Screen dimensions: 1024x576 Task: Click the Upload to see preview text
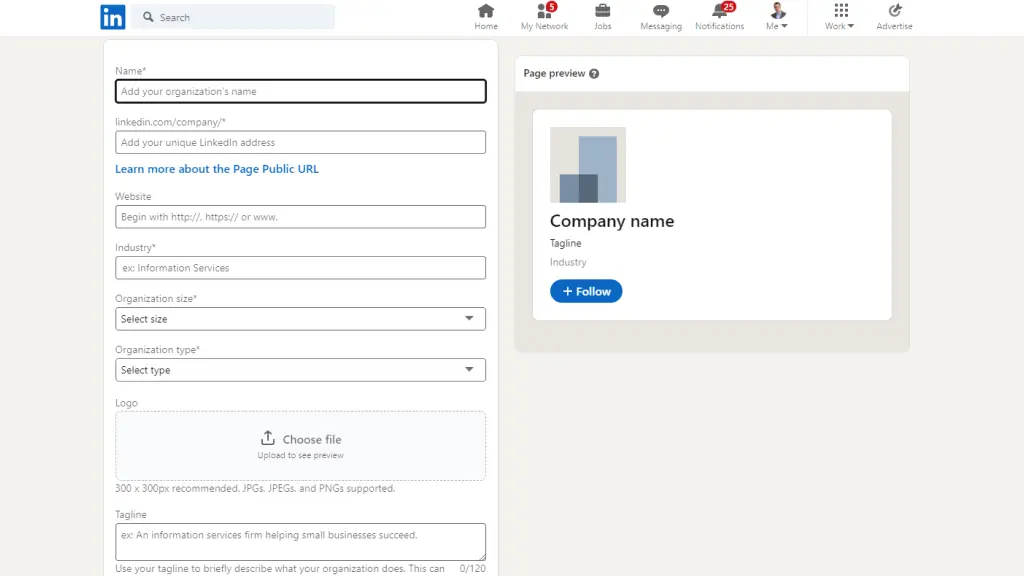coord(300,455)
